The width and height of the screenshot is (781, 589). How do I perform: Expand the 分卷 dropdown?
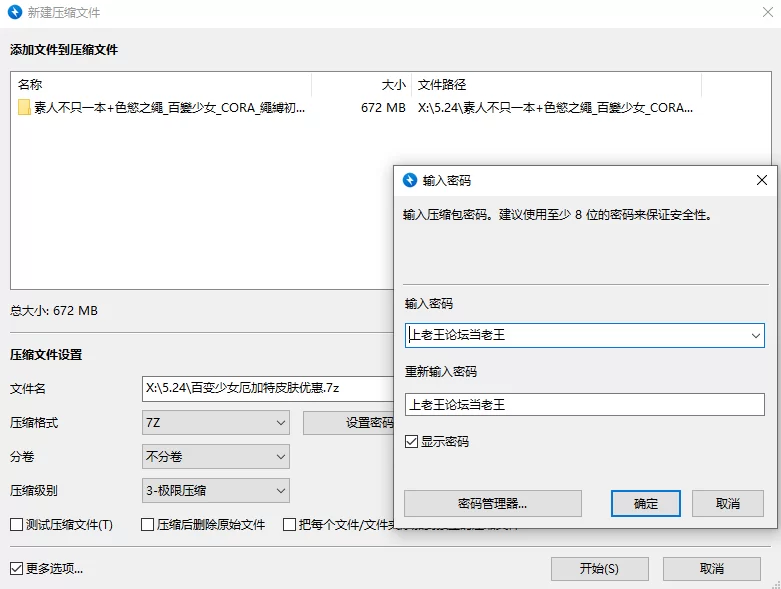[216, 457]
